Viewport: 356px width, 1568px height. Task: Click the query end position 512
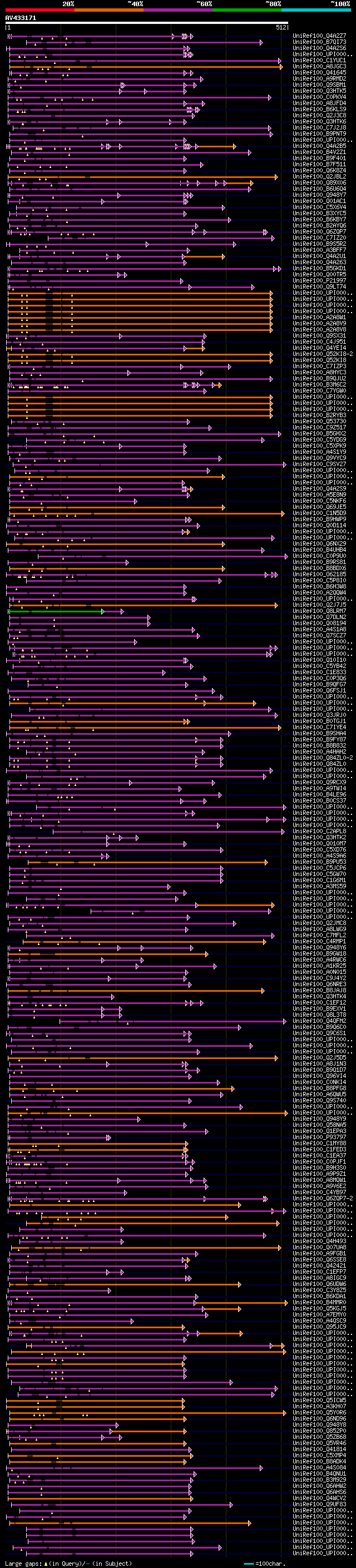[280, 27]
